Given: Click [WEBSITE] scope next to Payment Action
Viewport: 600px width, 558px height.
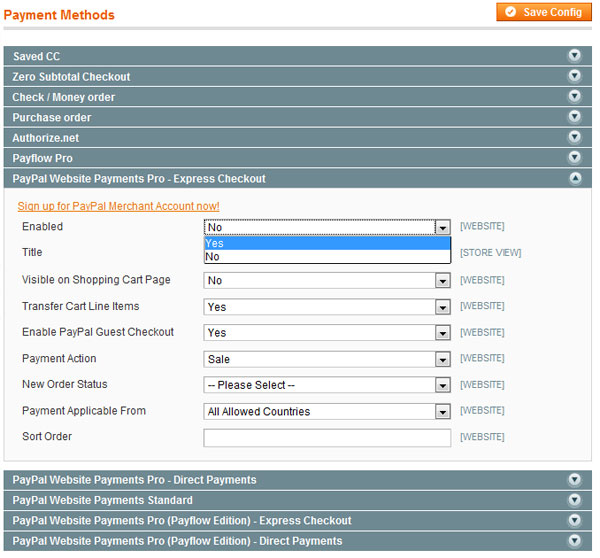Looking at the screenshot, I should tap(482, 358).
